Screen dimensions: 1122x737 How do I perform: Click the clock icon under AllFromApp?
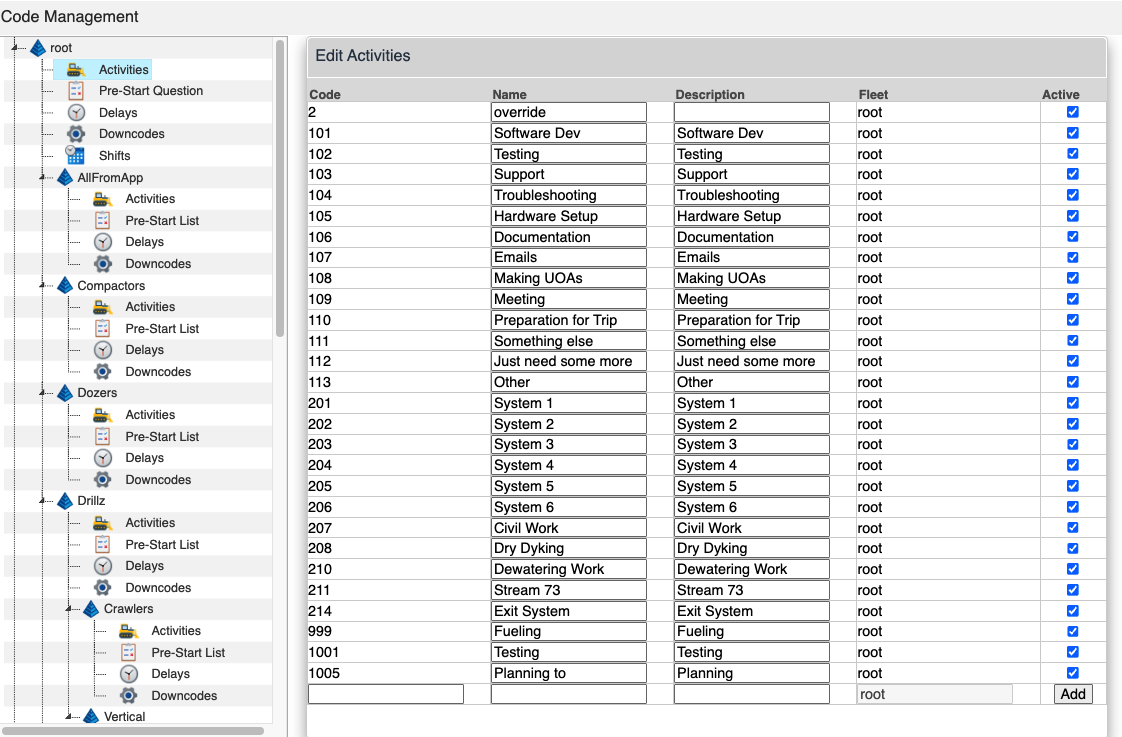[103, 242]
